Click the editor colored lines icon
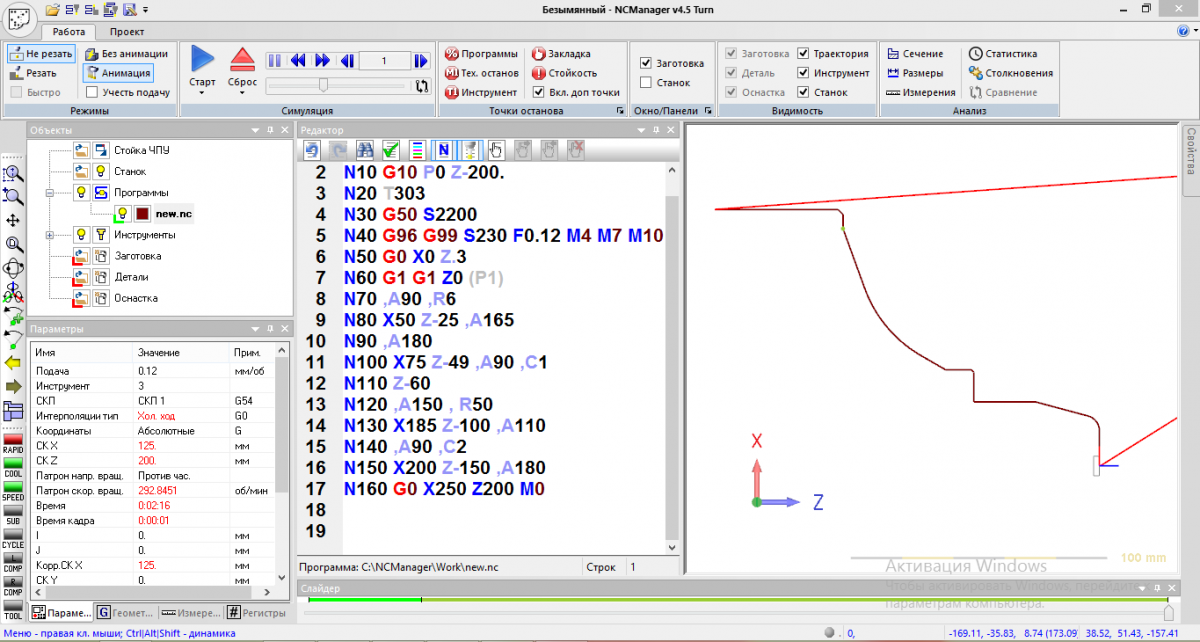The height and width of the screenshot is (642, 1200). [x=417, y=150]
